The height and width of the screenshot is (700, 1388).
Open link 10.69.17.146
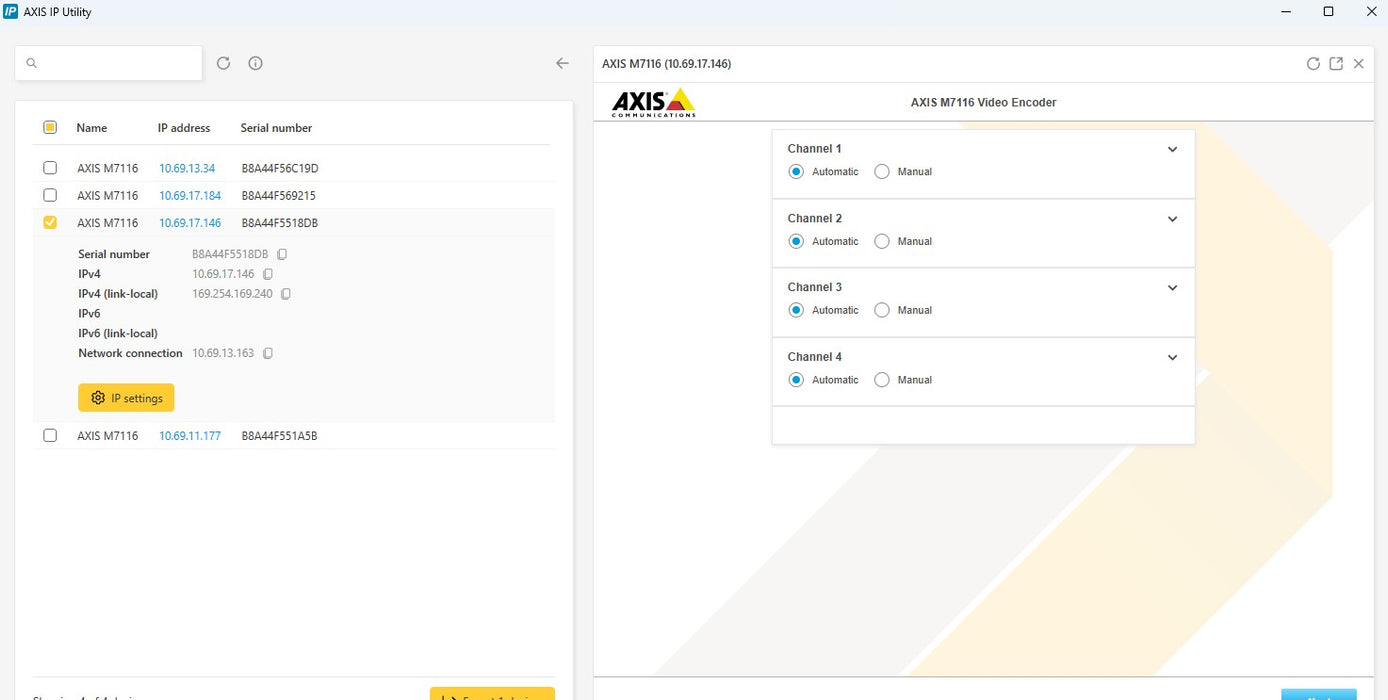click(x=190, y=222)
